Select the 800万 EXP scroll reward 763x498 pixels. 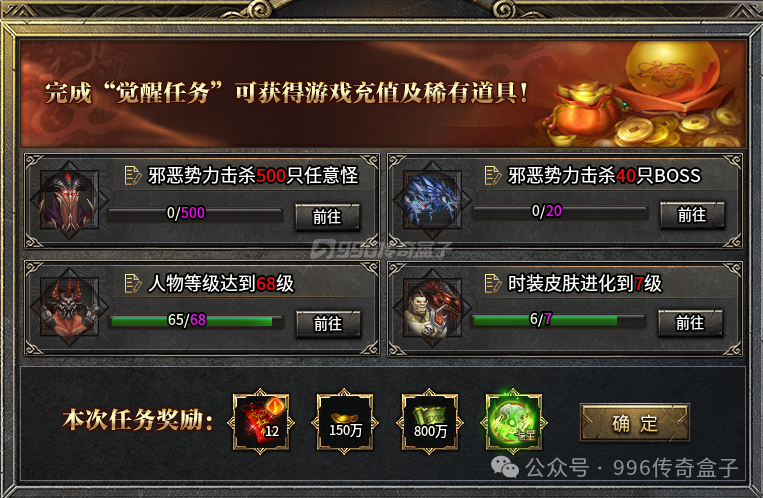(430, 422)
